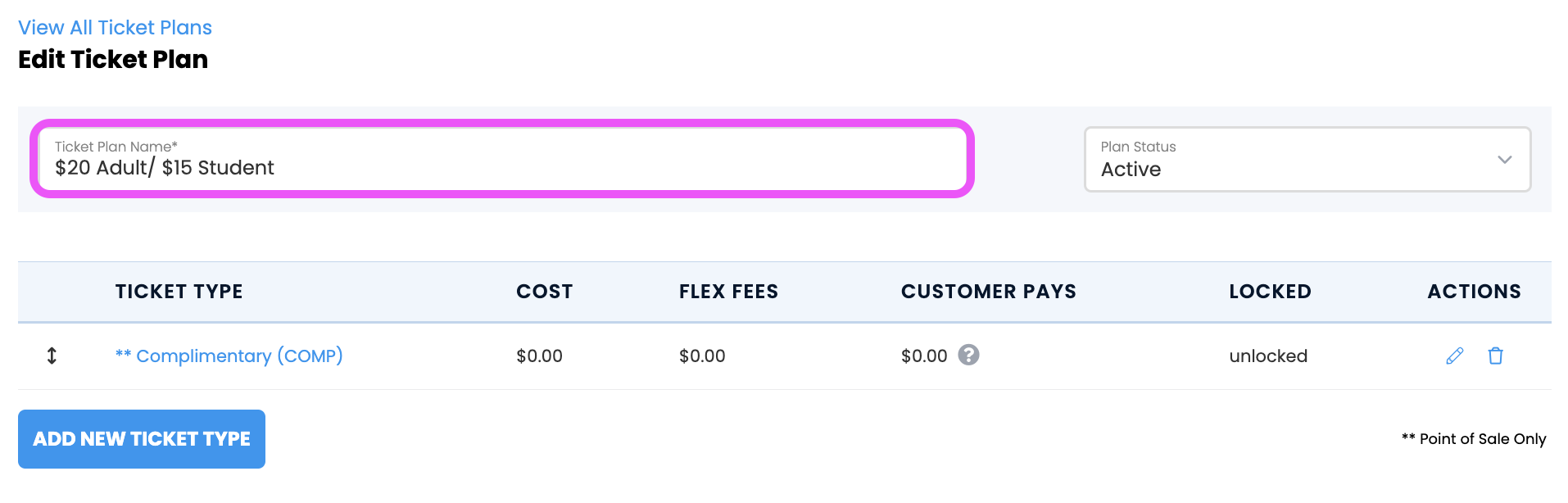Click the Locked column header

[1270, 292]
